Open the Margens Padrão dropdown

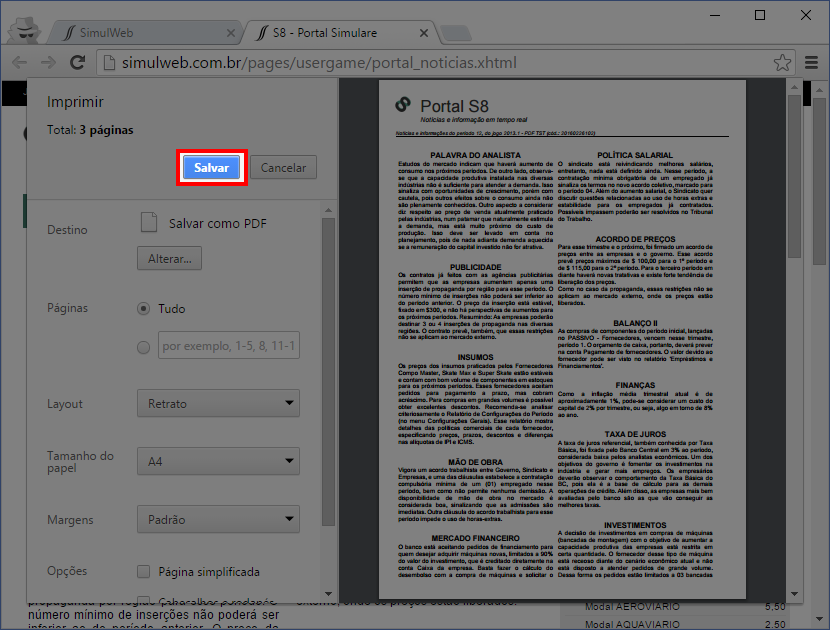218,519
